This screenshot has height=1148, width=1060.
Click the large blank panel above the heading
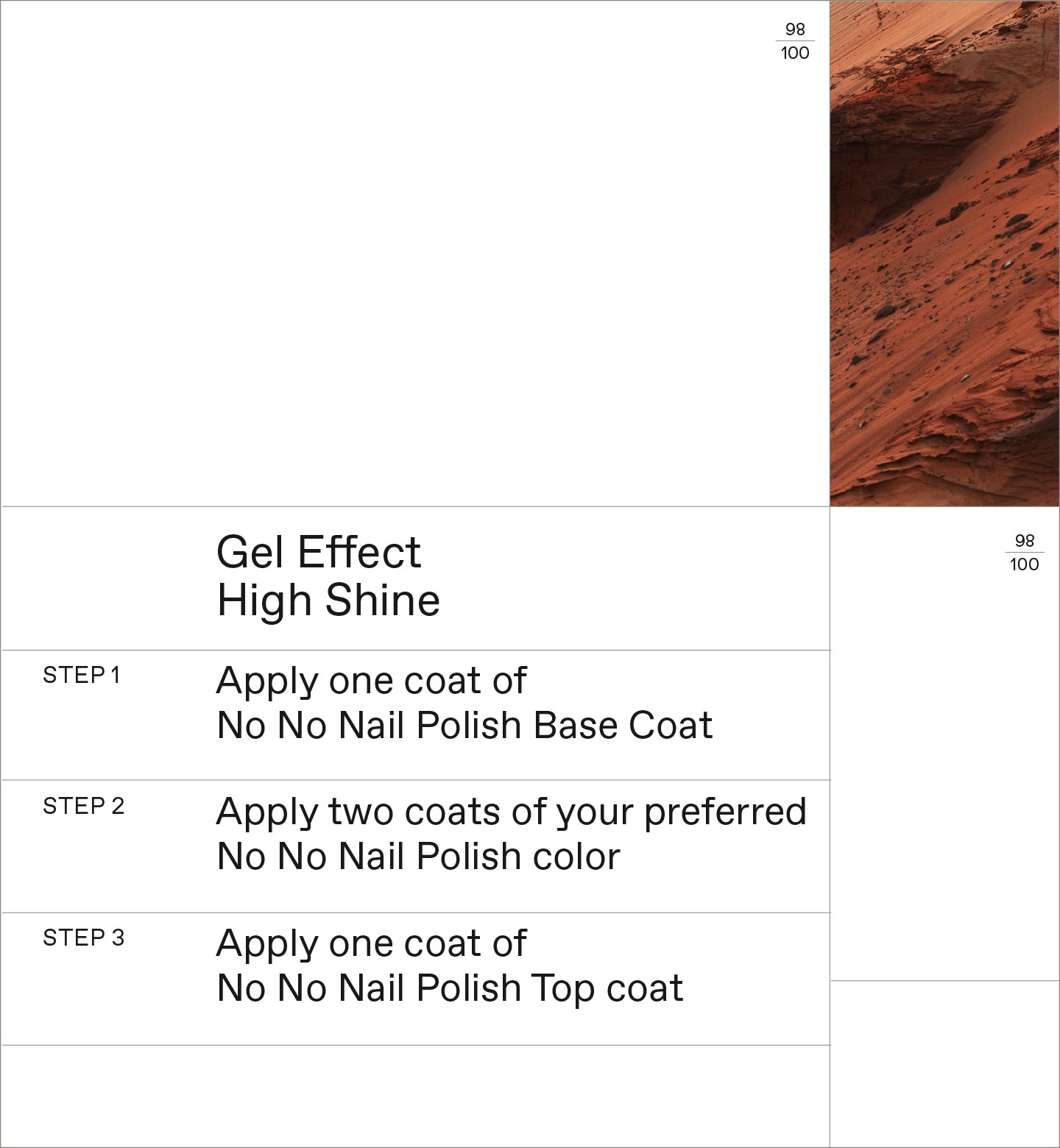pos(412,253)
